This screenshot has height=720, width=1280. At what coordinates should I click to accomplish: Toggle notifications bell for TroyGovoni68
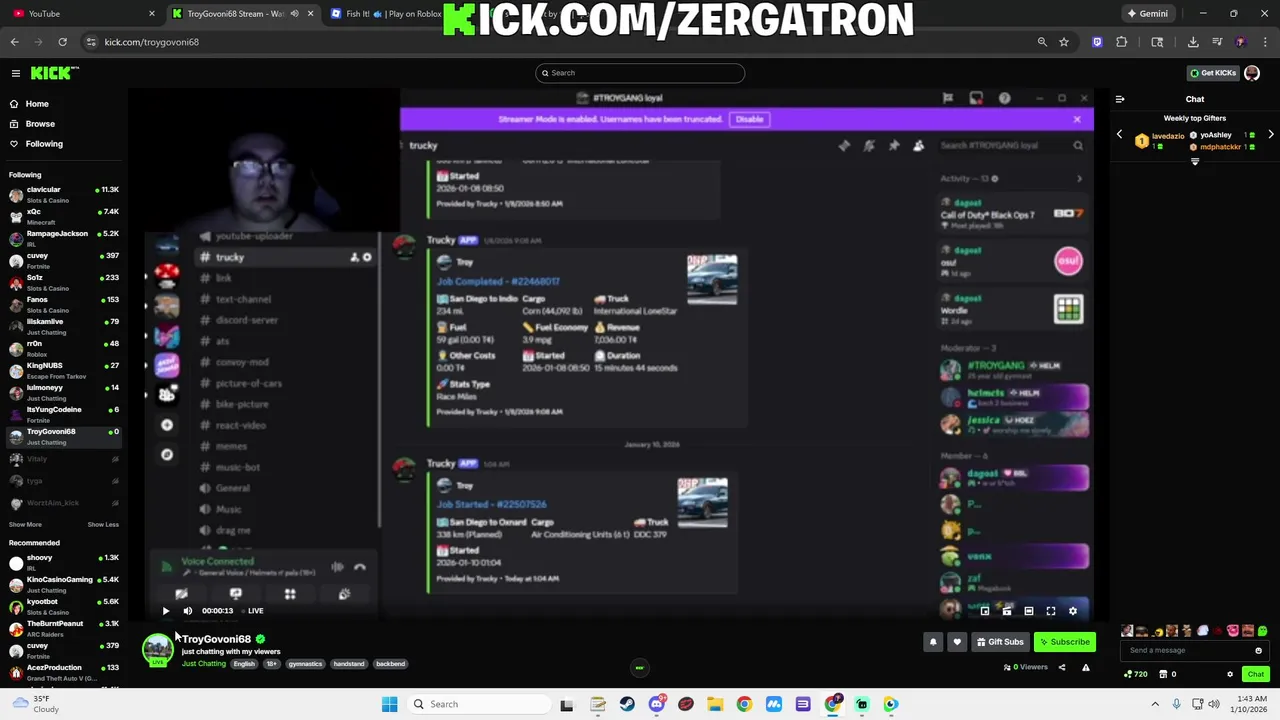933,642
